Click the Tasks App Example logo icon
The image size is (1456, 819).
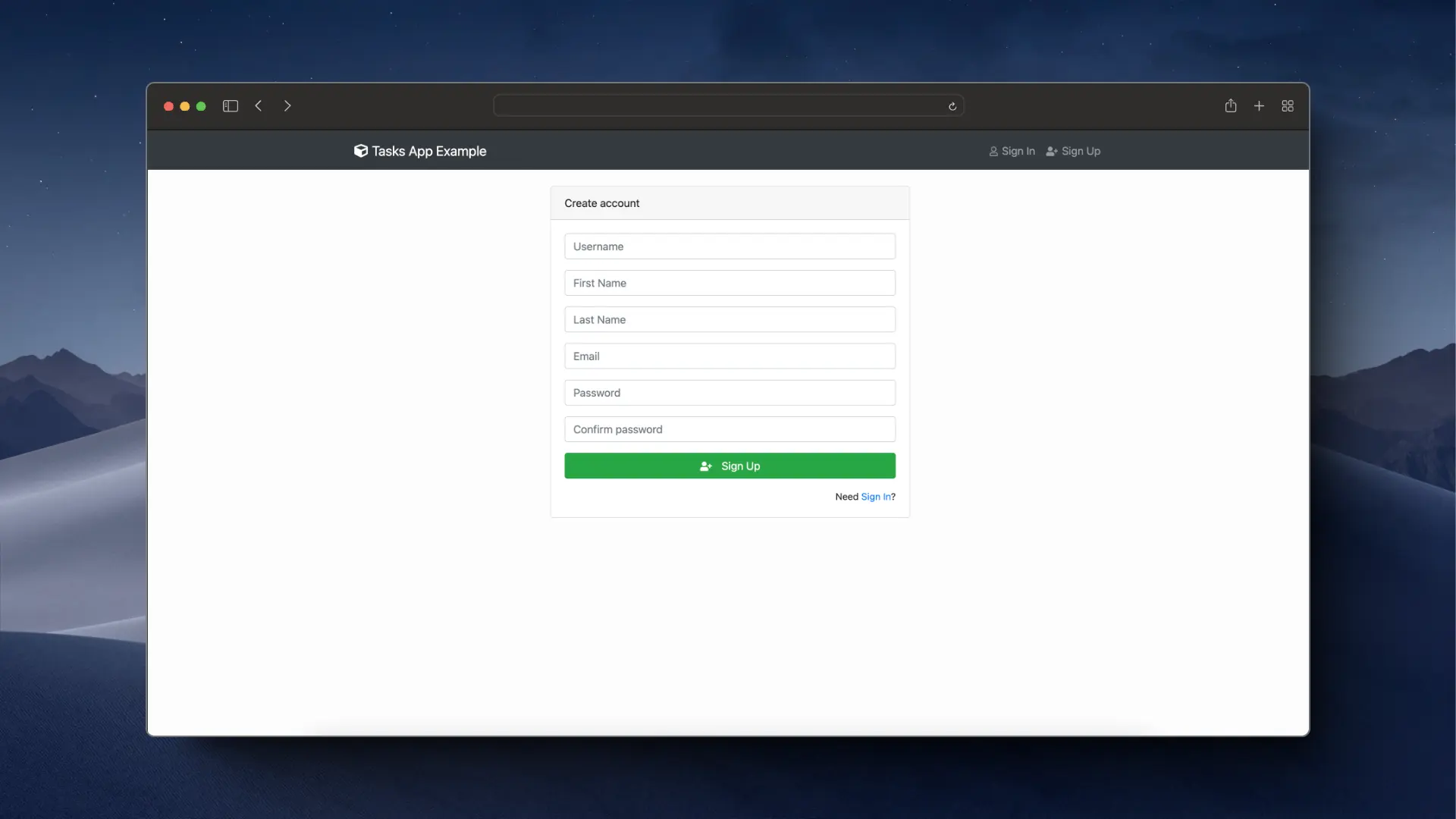click(x=360, y=150)
